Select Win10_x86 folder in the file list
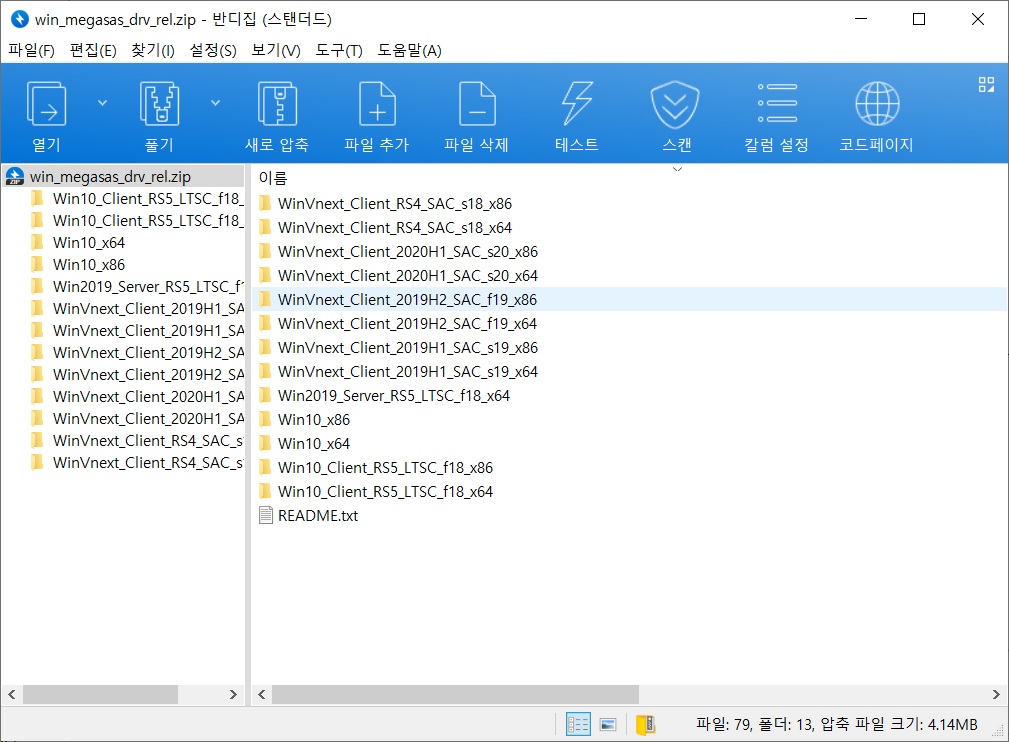Viewport: 1009px width, 742px height. 314,420
